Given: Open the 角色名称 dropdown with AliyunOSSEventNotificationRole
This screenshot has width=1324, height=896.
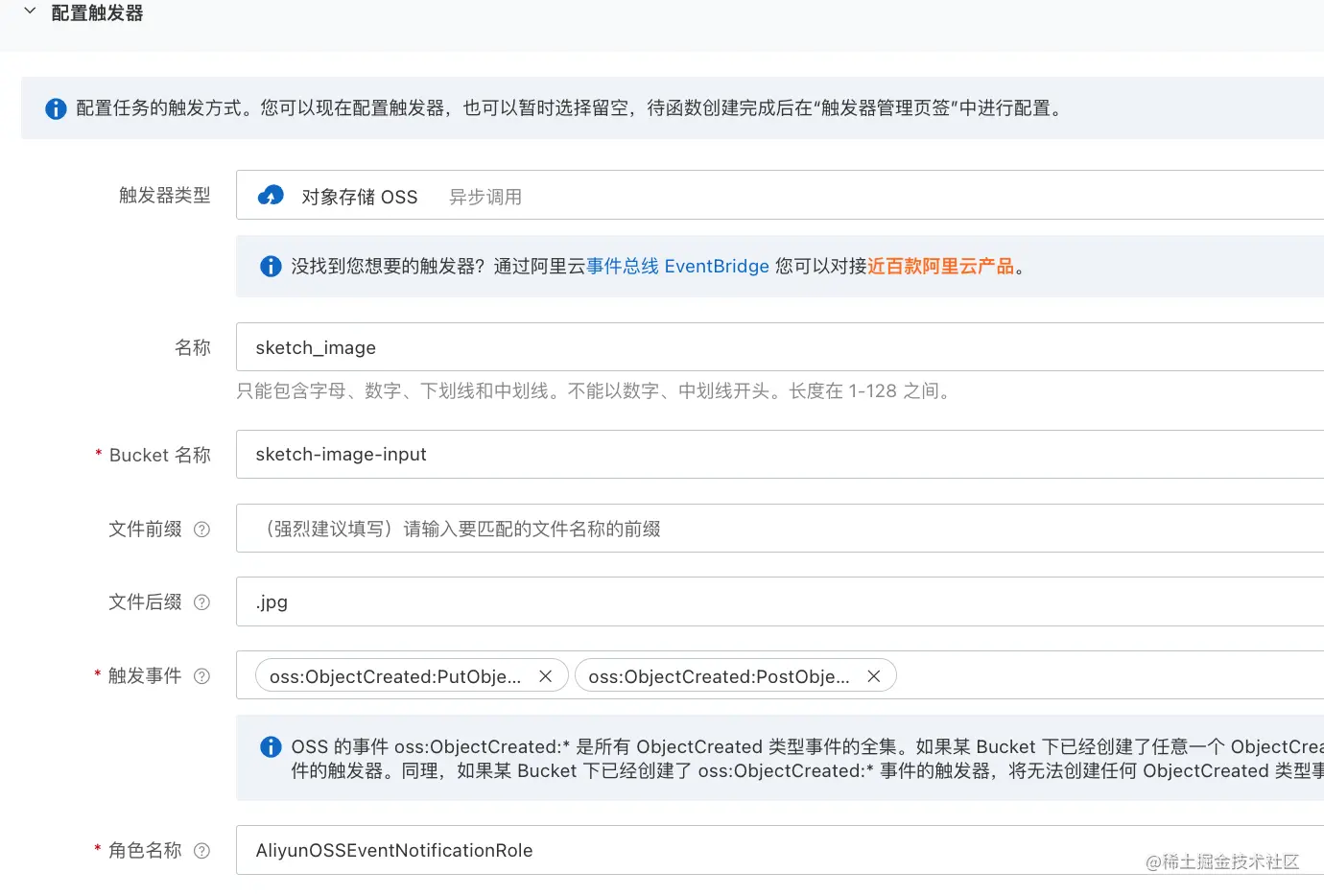Looking at the screenshot, I should tap(780, 850).
